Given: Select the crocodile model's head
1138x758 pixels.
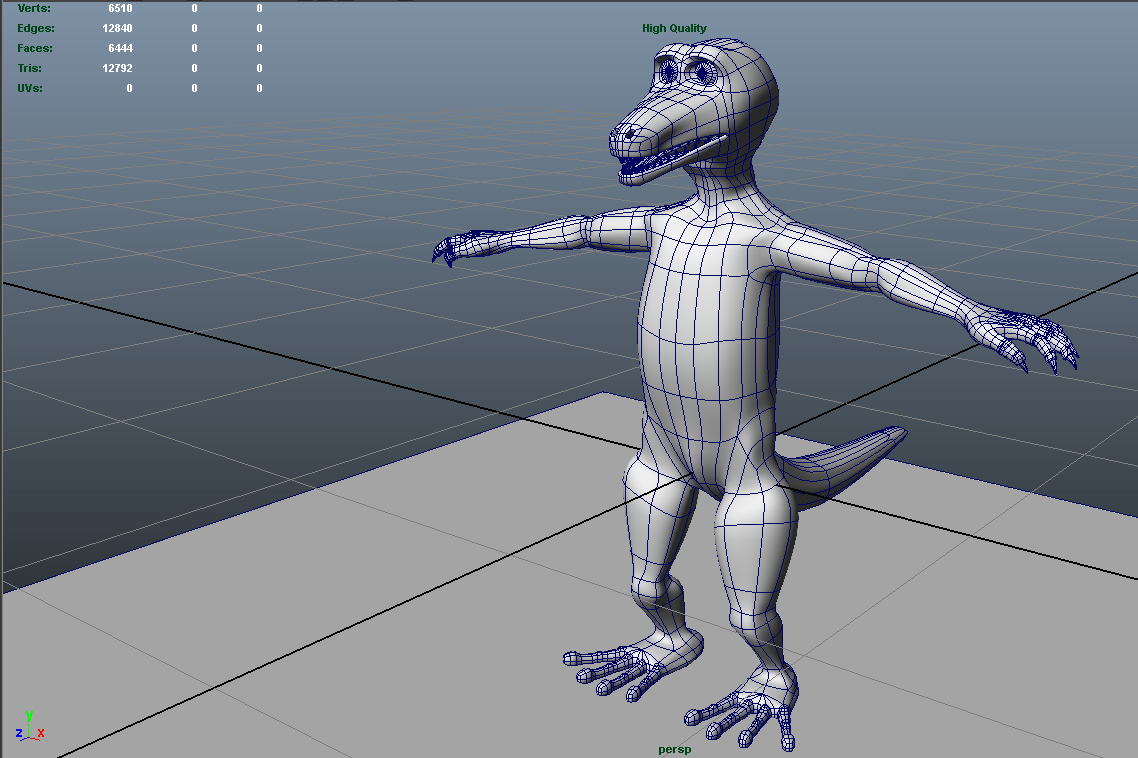Looking at the screenshot, I should coord(693,113).
